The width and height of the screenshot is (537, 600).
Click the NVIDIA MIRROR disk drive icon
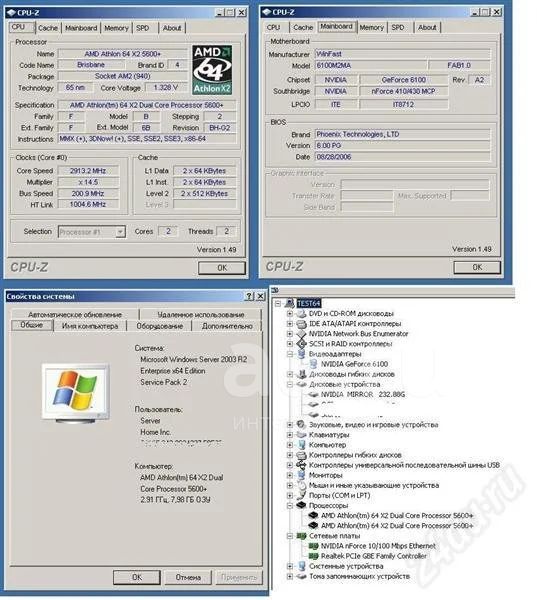click(313, 395)
